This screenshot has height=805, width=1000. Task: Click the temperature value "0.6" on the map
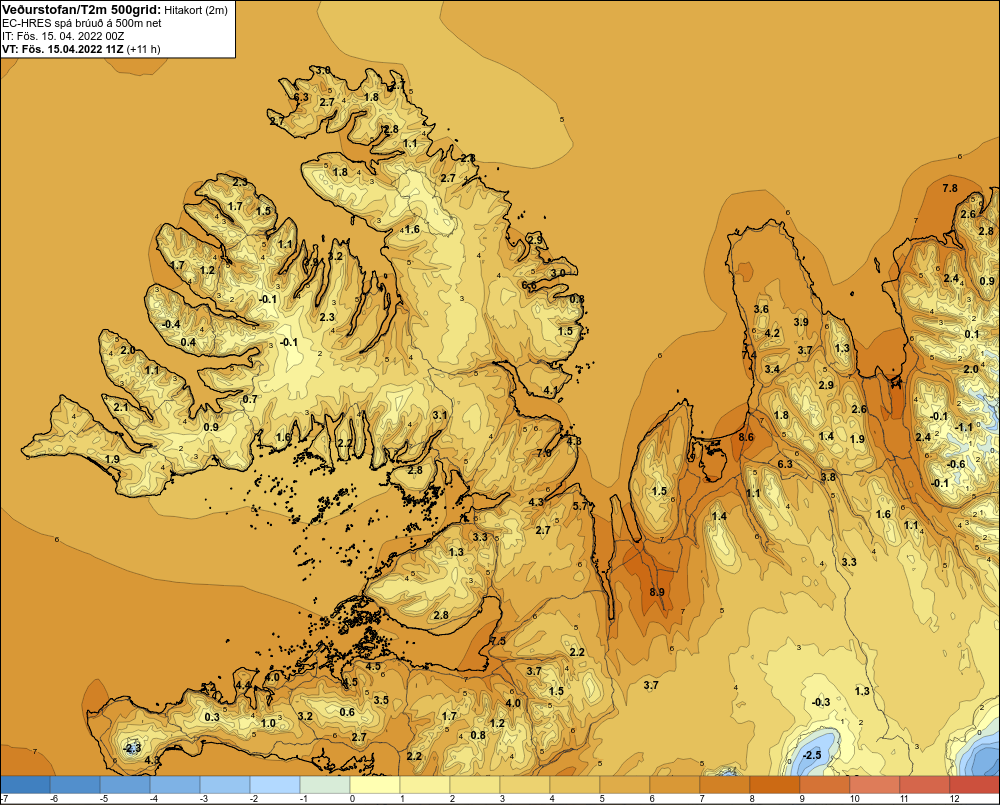(347, 713)
